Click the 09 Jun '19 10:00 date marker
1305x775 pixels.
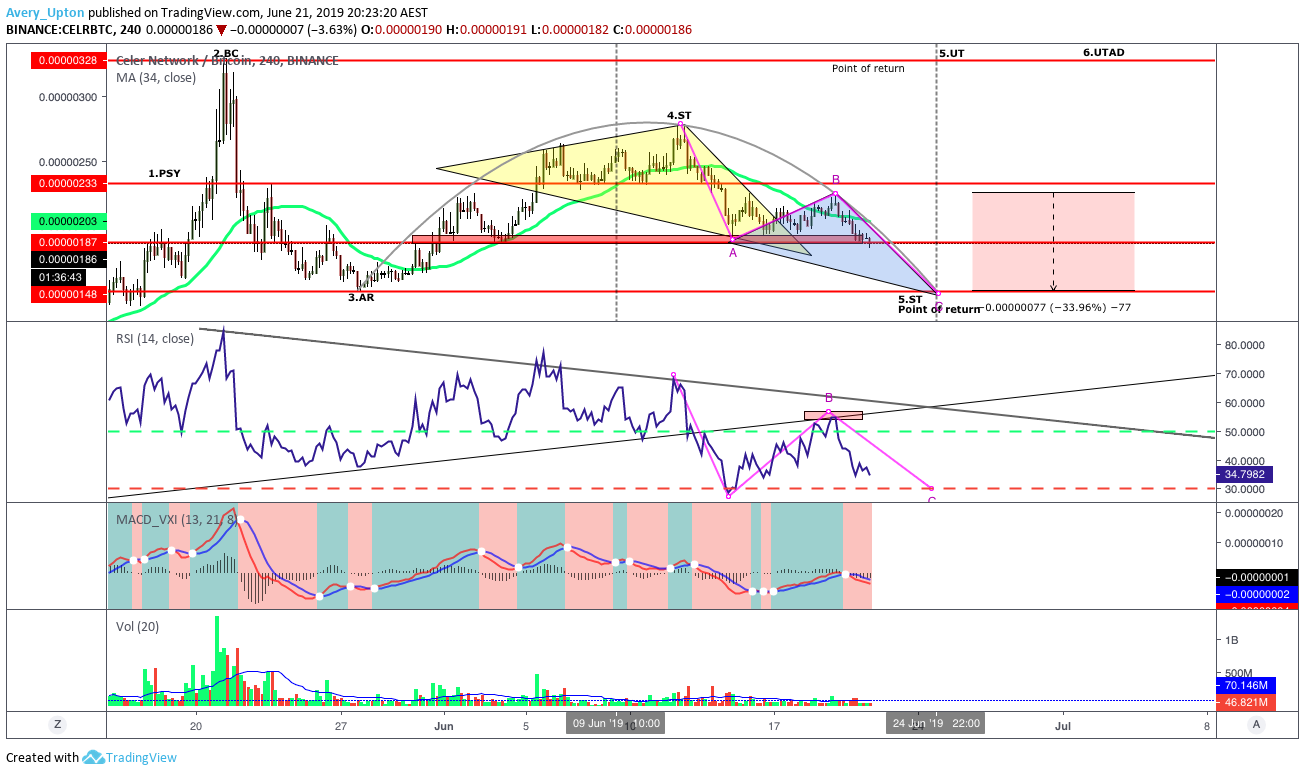(616, 722)
